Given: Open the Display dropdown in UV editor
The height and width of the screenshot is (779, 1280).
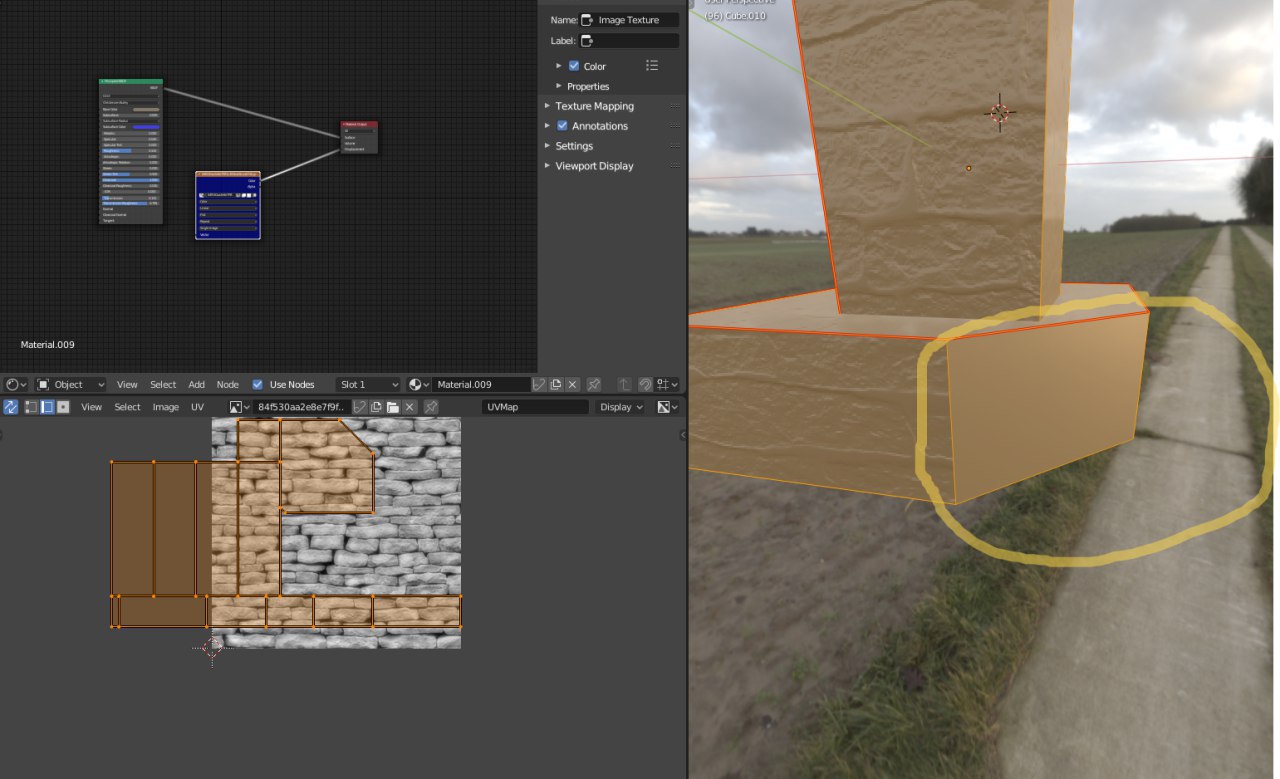Looking at the screenshot, I should tap(622, 407).
